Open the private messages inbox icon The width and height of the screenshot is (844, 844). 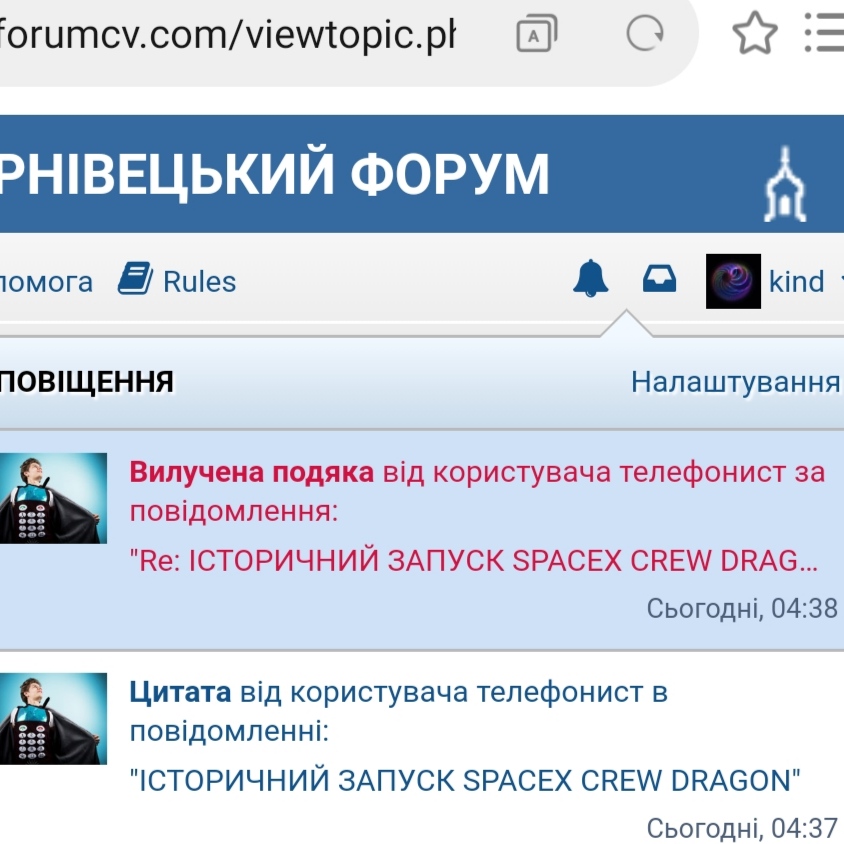659,280
